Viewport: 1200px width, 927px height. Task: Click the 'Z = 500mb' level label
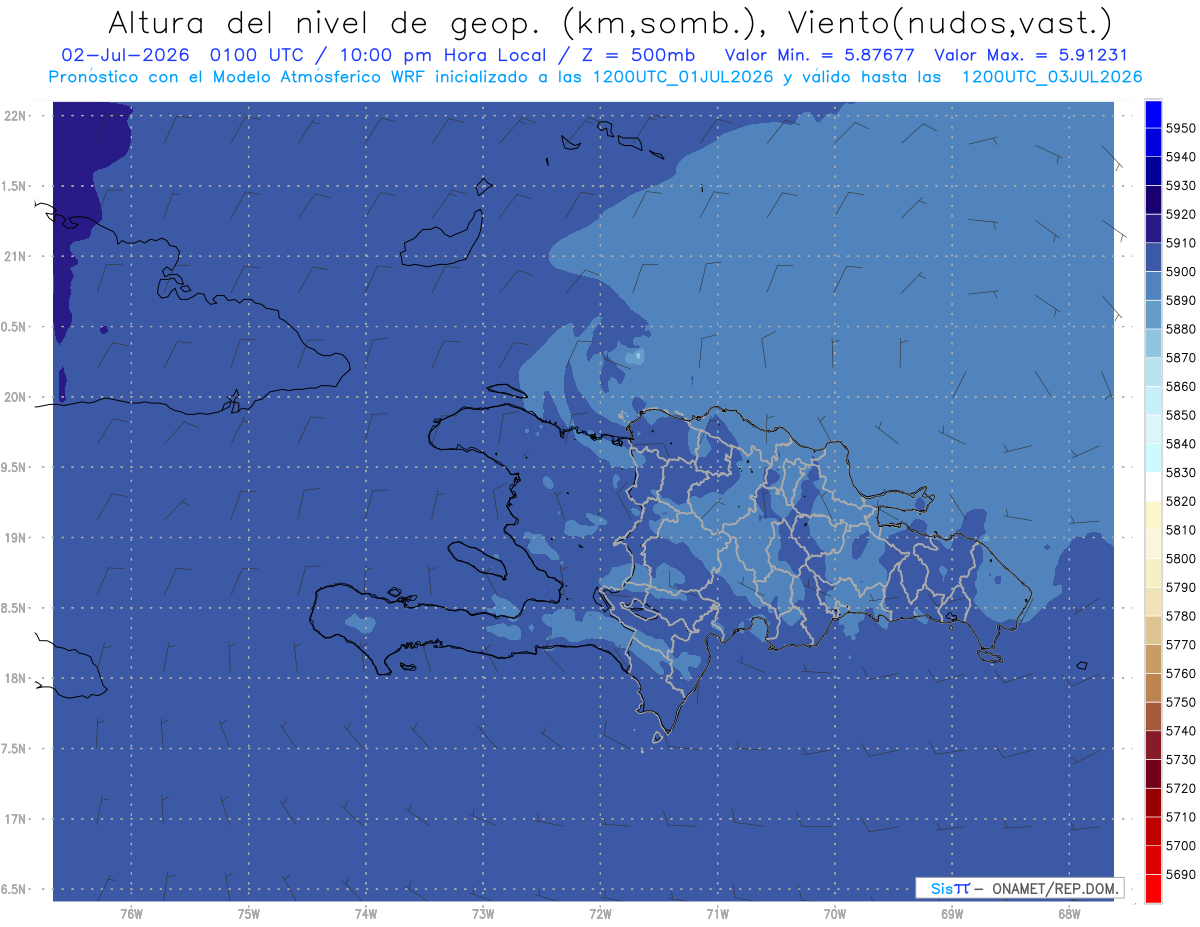636,55
